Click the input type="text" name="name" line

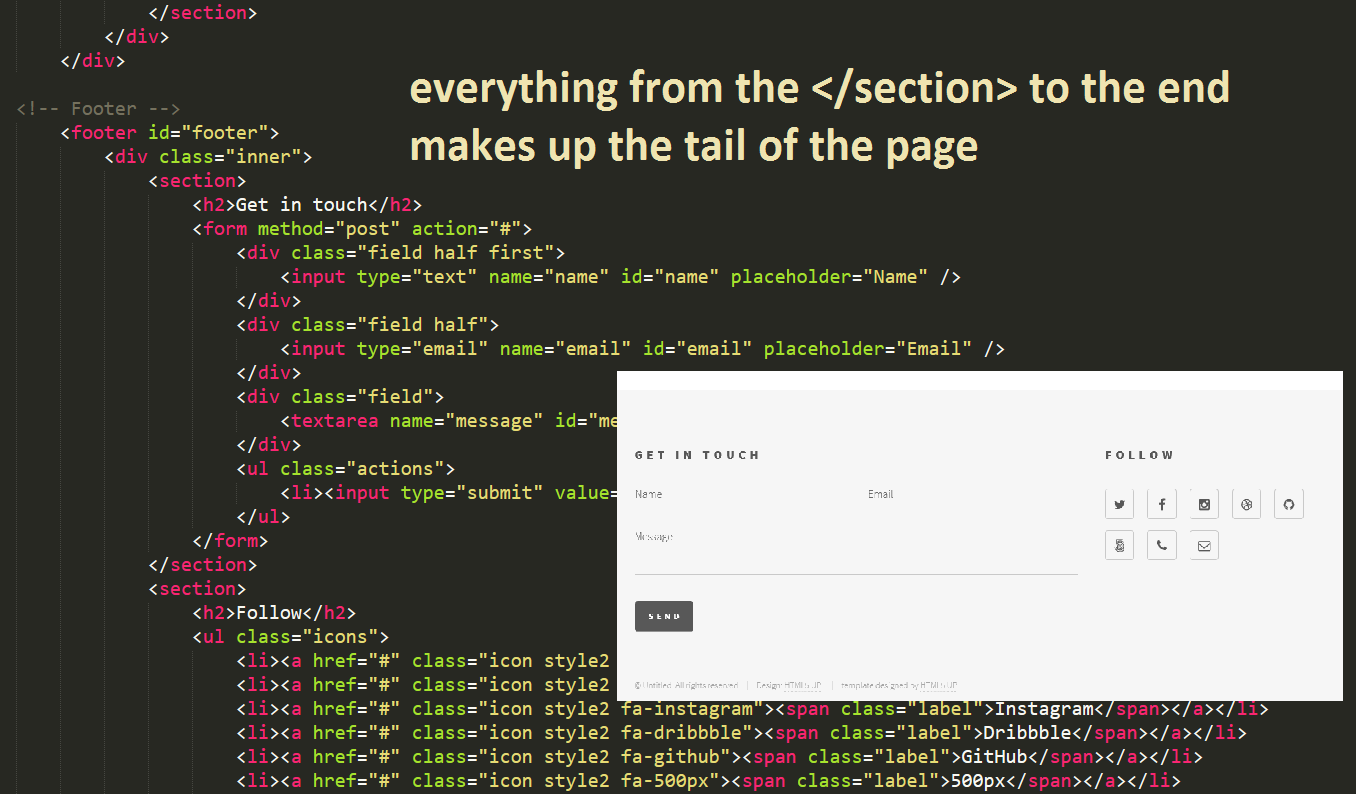(x=620, y=277)
